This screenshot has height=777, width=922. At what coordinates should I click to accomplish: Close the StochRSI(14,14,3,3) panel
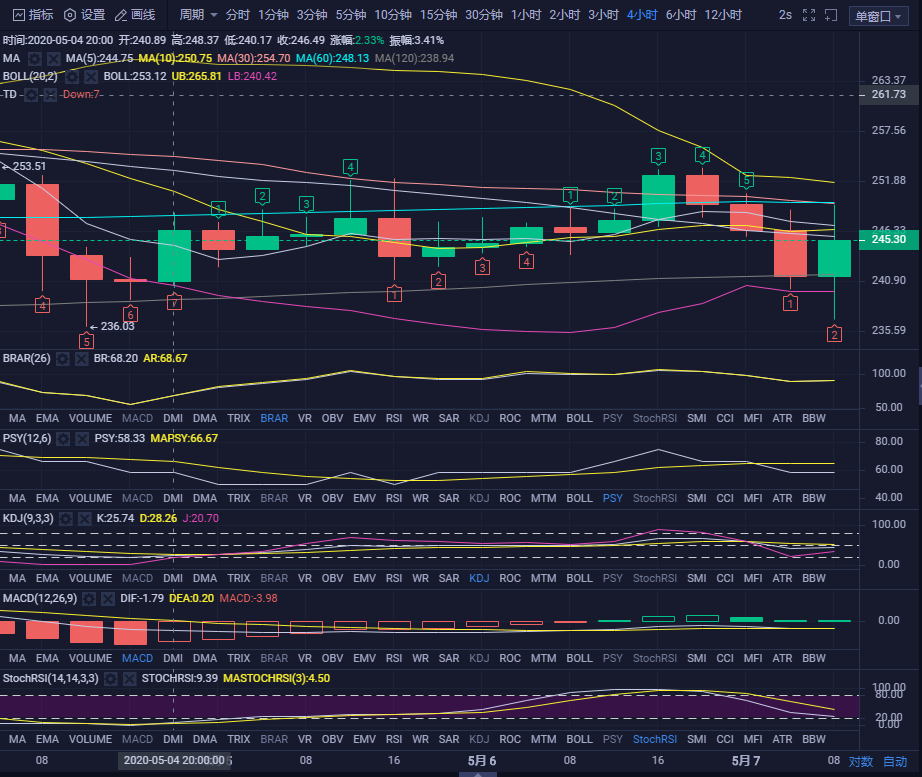click(129, 678)
